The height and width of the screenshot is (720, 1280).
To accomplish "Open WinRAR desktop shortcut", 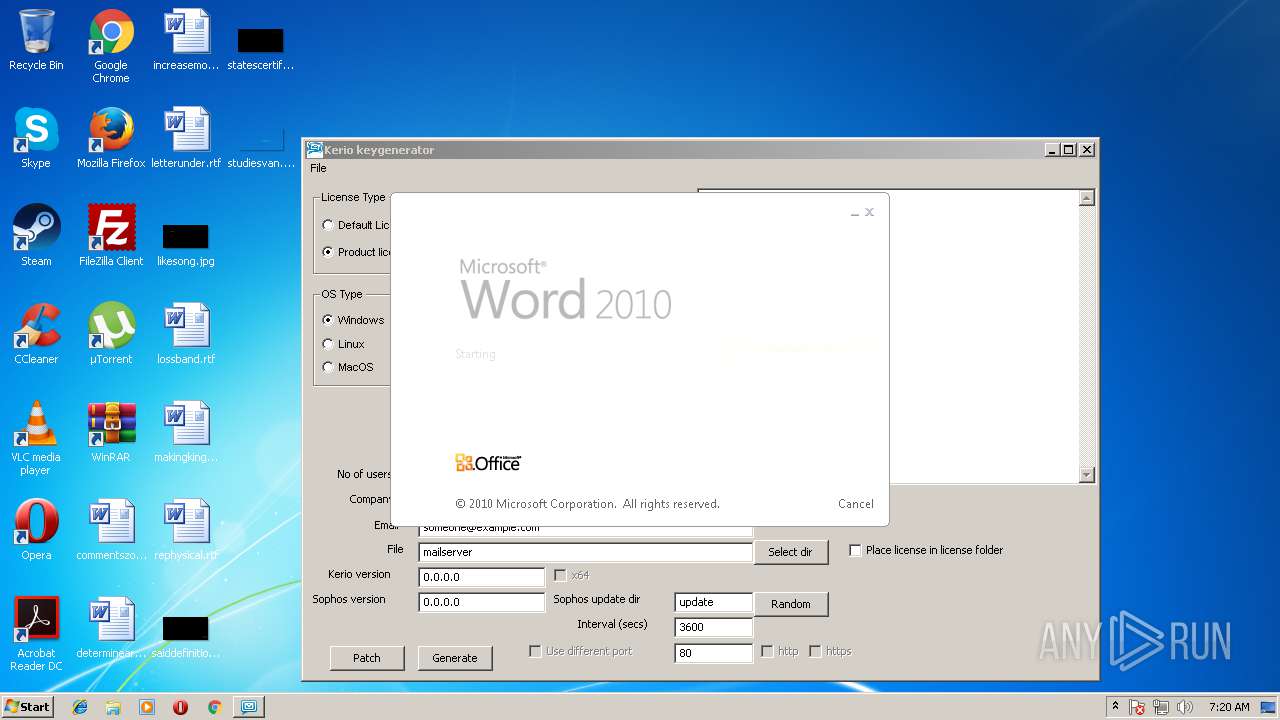I will coord(111,432).
